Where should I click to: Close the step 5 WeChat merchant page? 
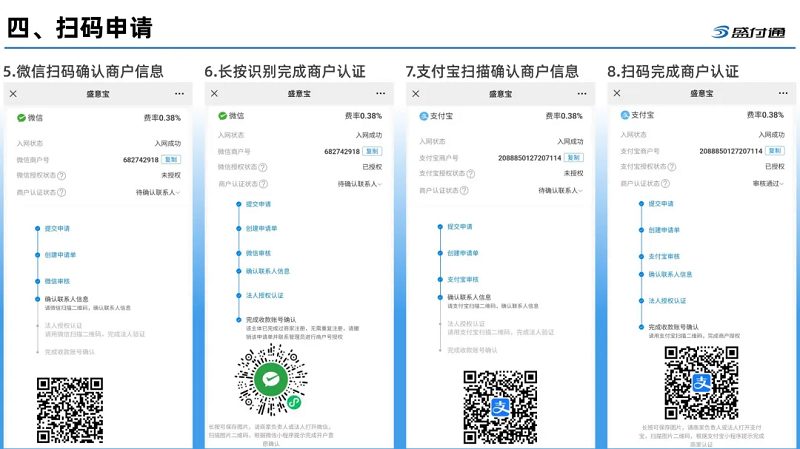(x=13, y=93)
